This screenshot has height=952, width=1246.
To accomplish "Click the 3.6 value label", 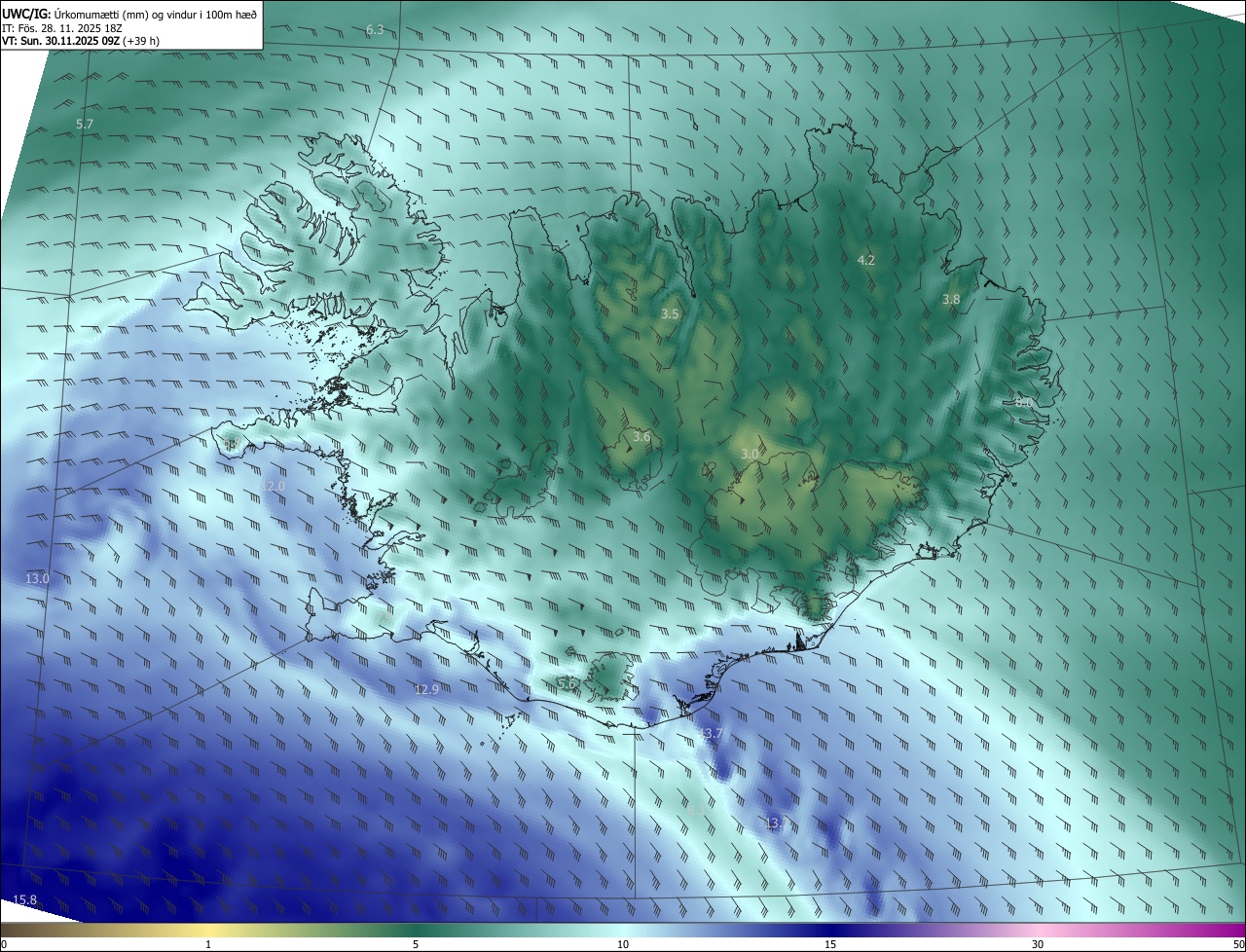I will point(641,437).
